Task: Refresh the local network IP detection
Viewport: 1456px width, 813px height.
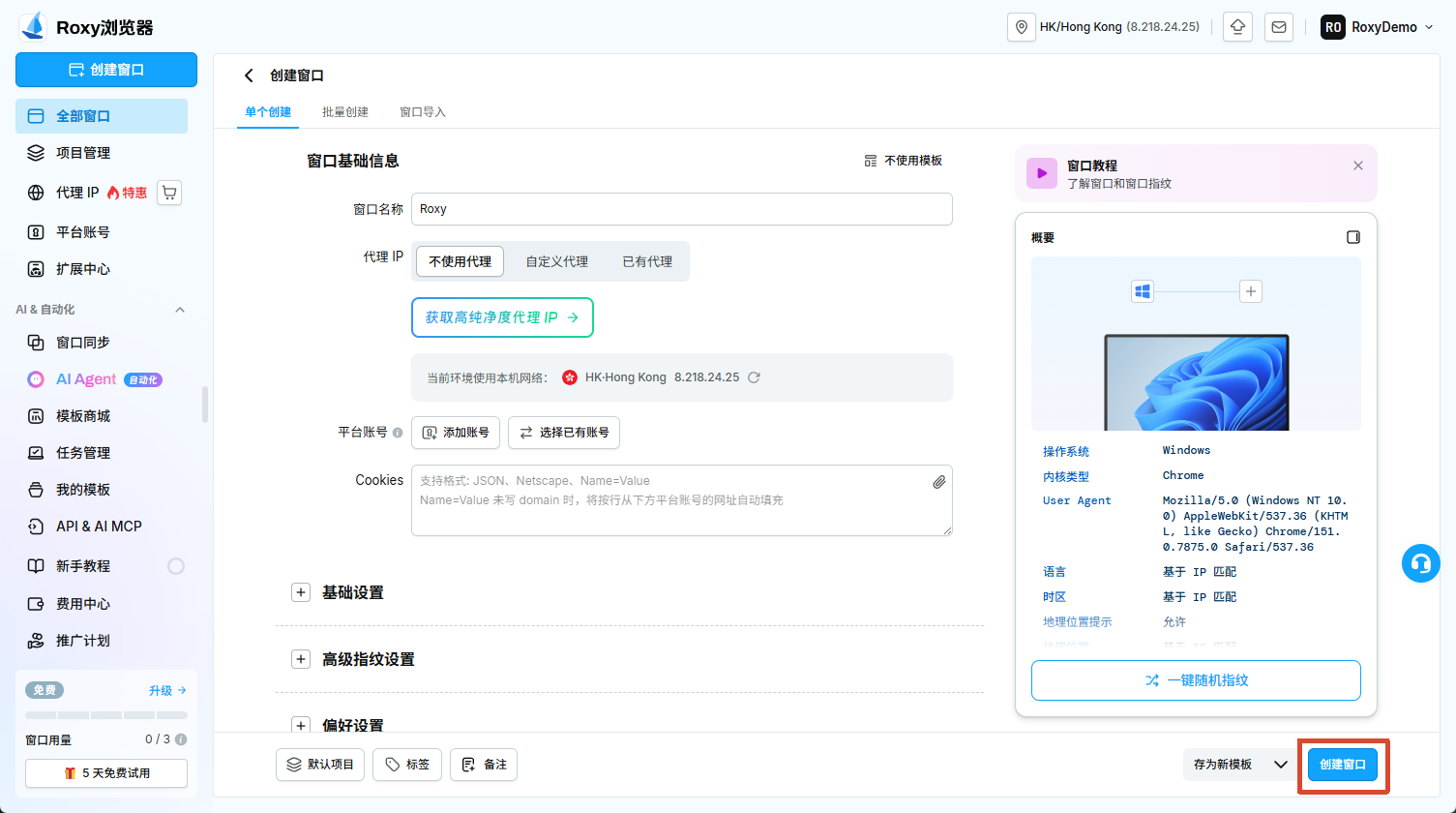Action: pyautogui.click(x=754, y=377)
